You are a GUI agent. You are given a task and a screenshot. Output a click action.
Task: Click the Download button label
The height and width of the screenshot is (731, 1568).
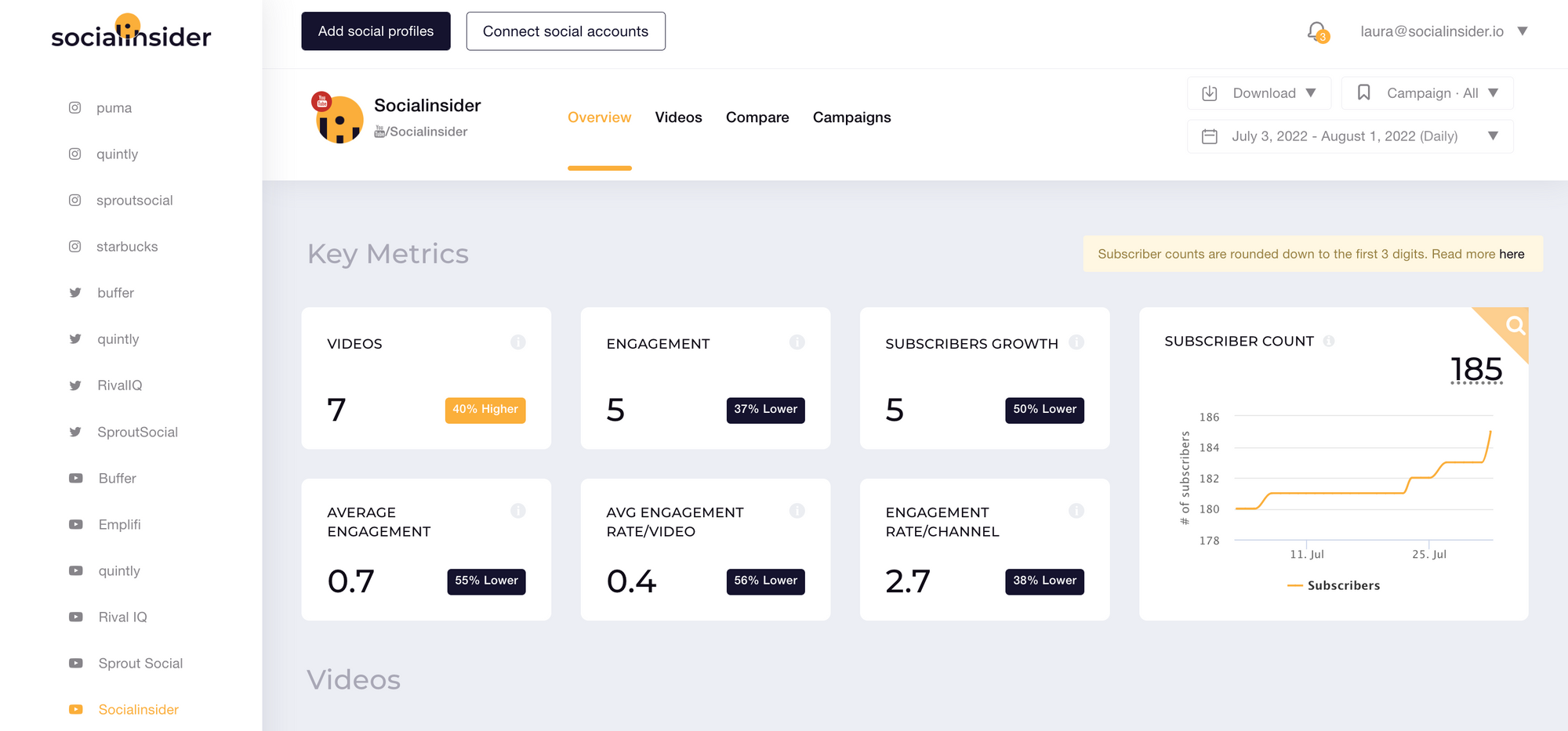(x=1265, y=93)
